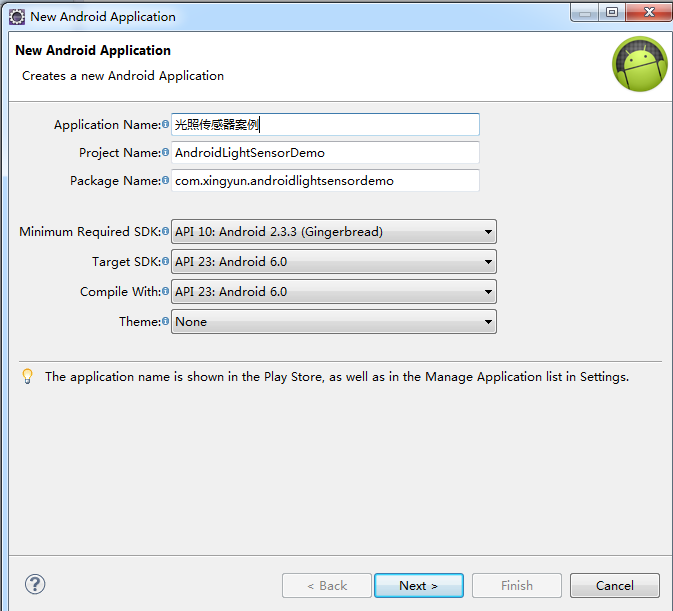Click the info icon beside Compile With
Viewport: 673px width, 611px height.
[x=166, y=291]
